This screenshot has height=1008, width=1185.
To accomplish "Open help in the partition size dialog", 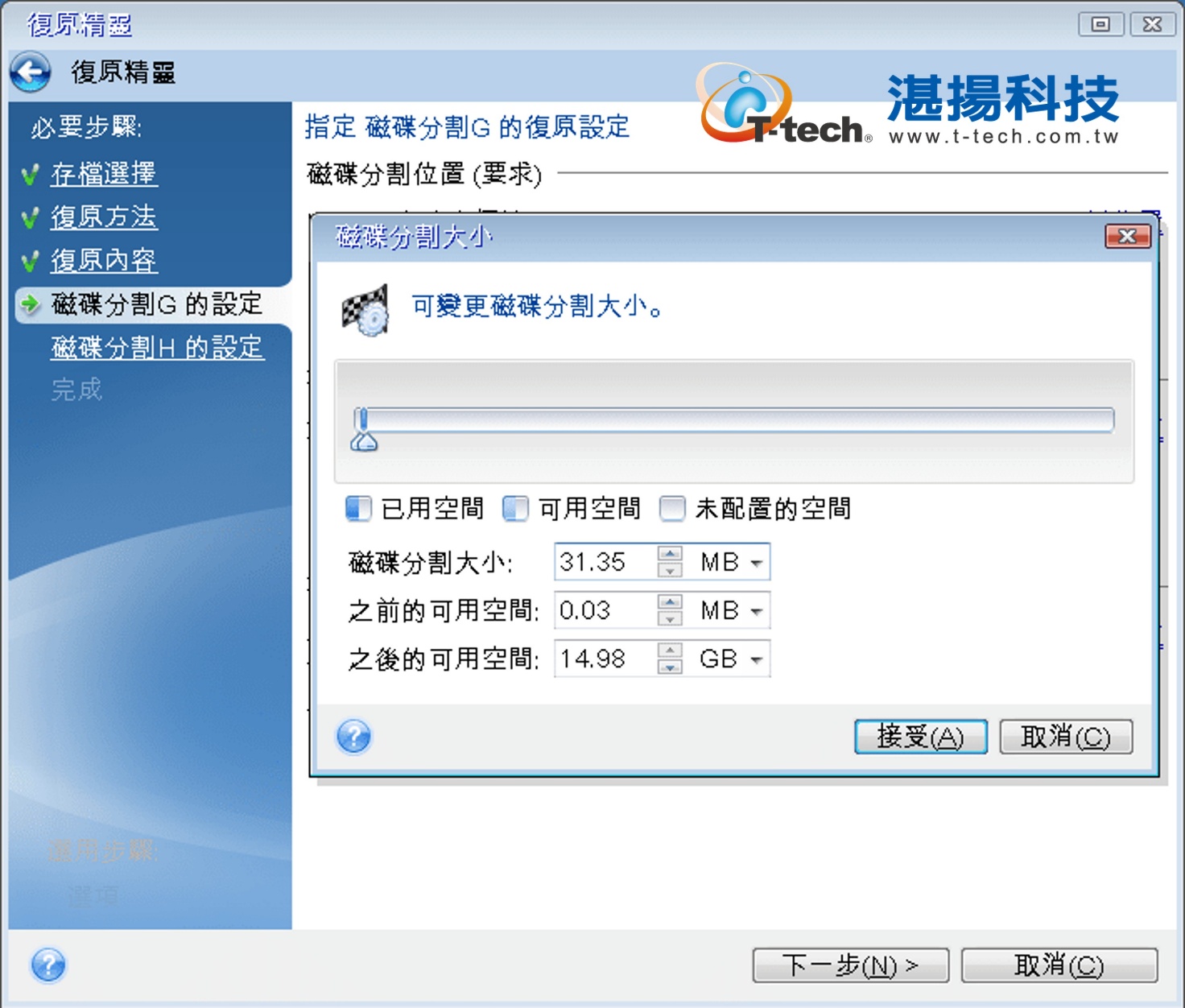I will pyautogui.click(x=354, y=736).
